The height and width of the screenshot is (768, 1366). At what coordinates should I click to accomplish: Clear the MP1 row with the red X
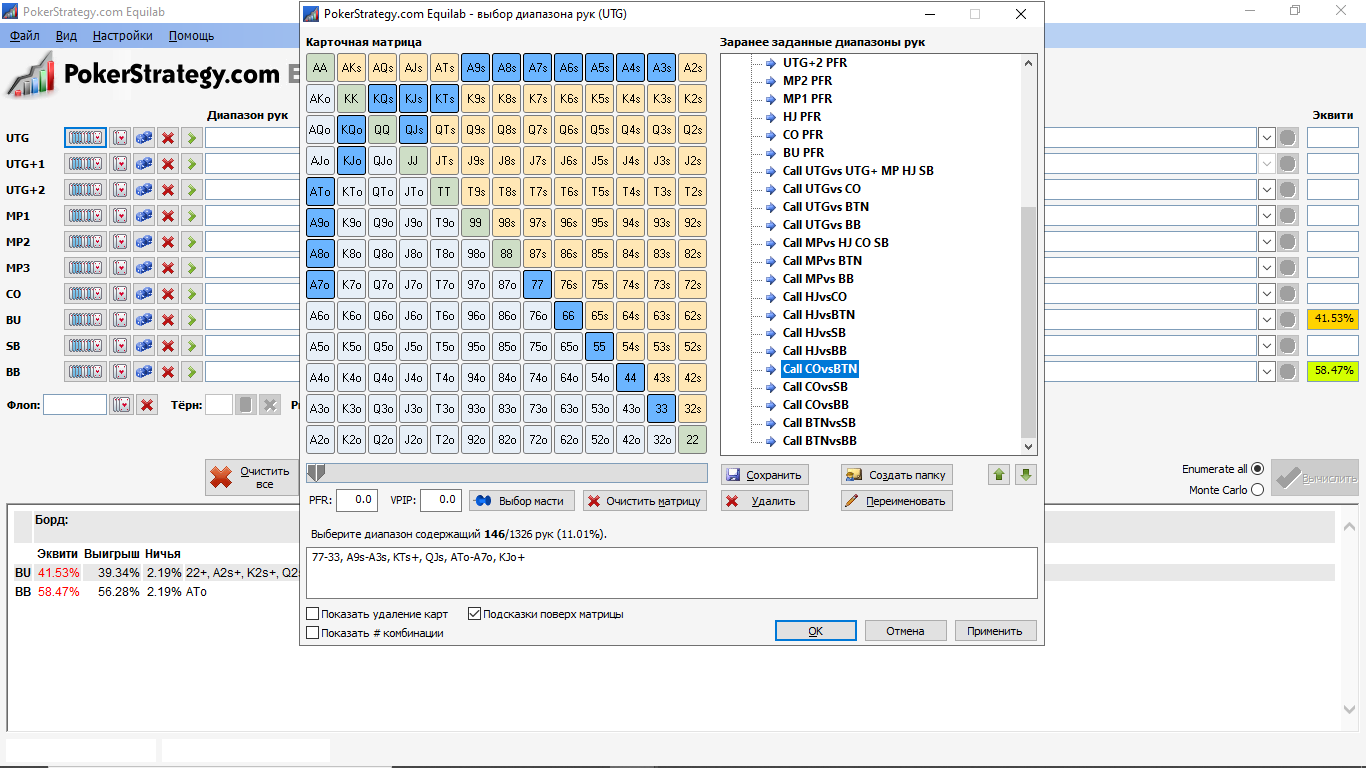click(168, 215)
